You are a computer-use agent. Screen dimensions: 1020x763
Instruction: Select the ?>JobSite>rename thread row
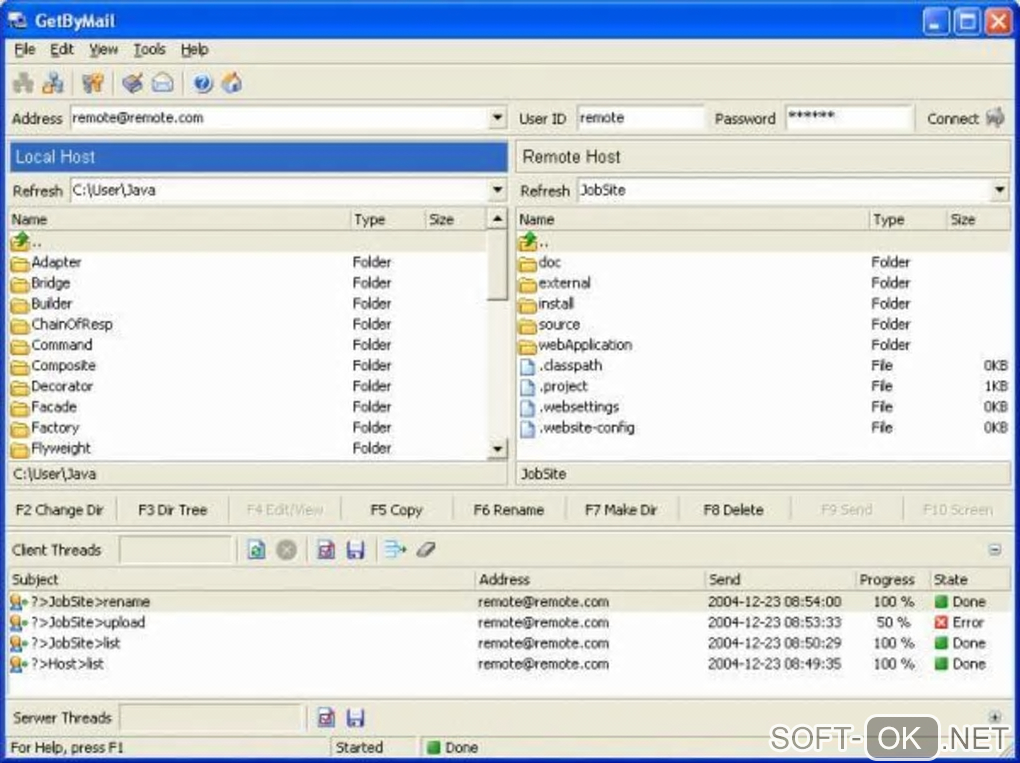(x=510, y=602)
